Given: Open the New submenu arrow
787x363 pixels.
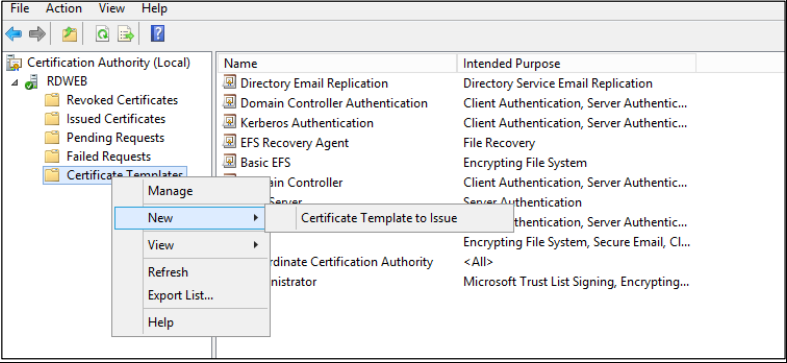Looking at the screenshot, I should click(256, 218).
